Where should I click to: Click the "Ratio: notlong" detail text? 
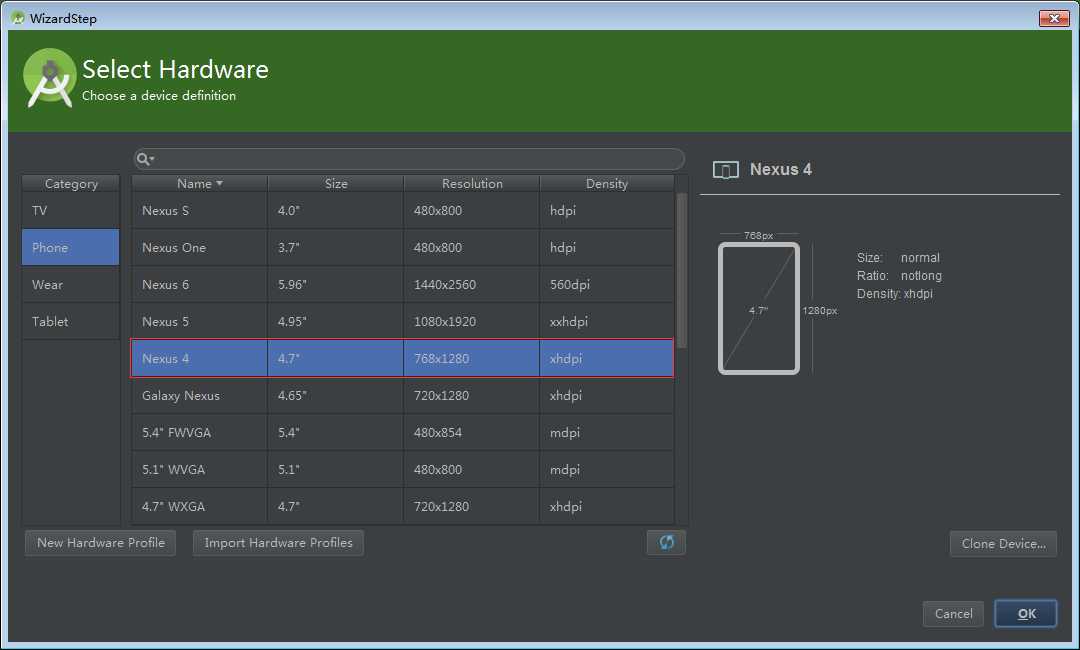point(899,275)
